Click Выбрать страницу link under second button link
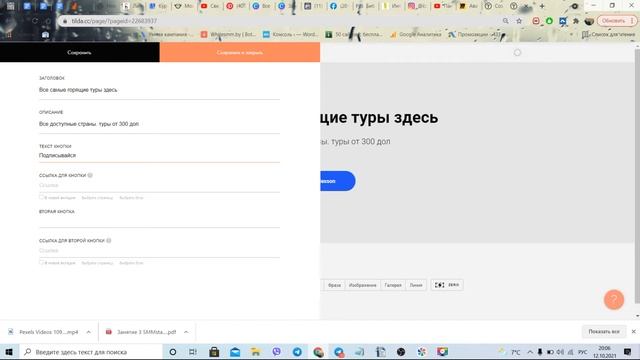640x360 pixels. 97,263
